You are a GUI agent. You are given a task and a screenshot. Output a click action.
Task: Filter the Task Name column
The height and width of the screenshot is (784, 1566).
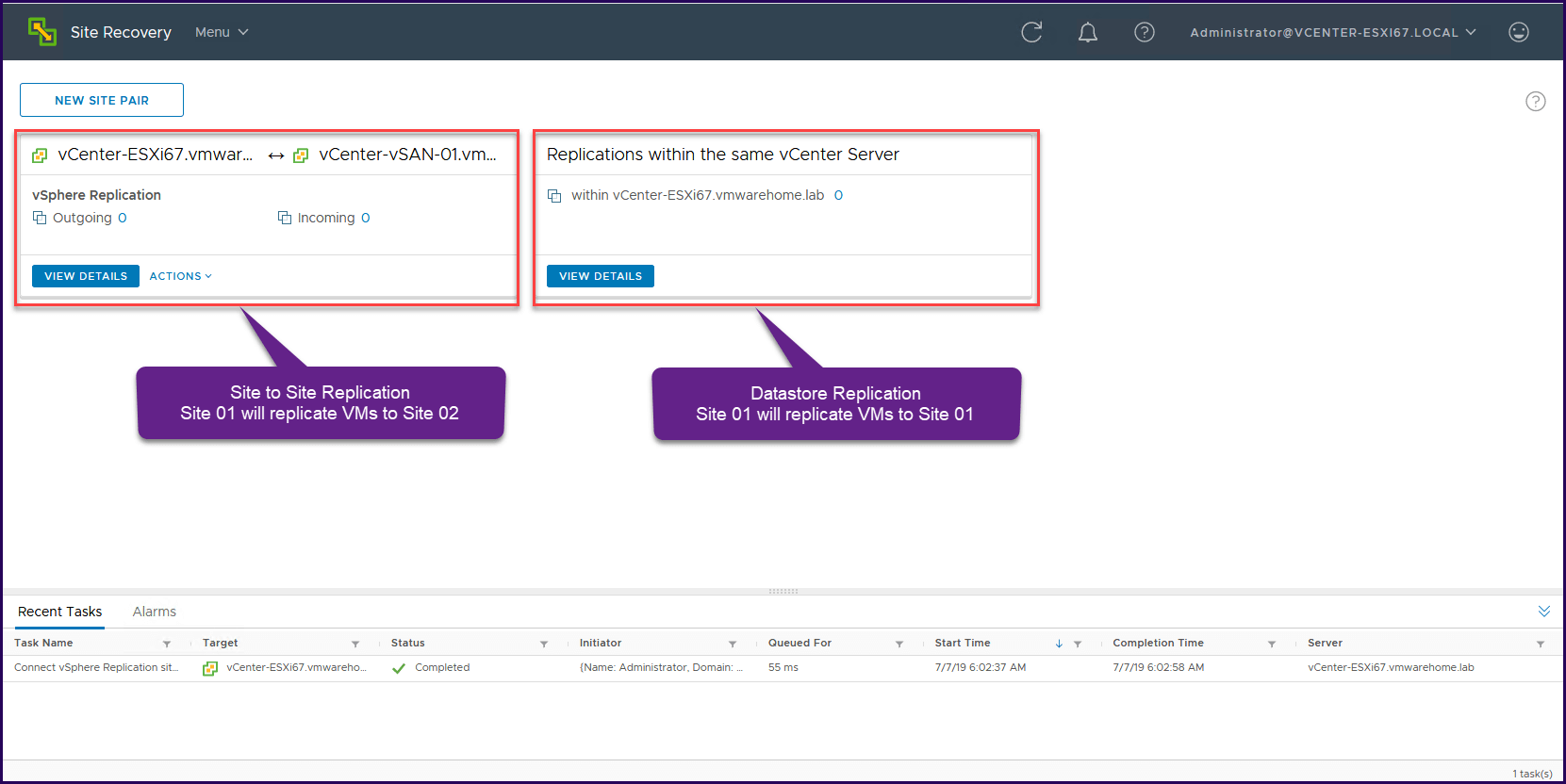(167, 644)
